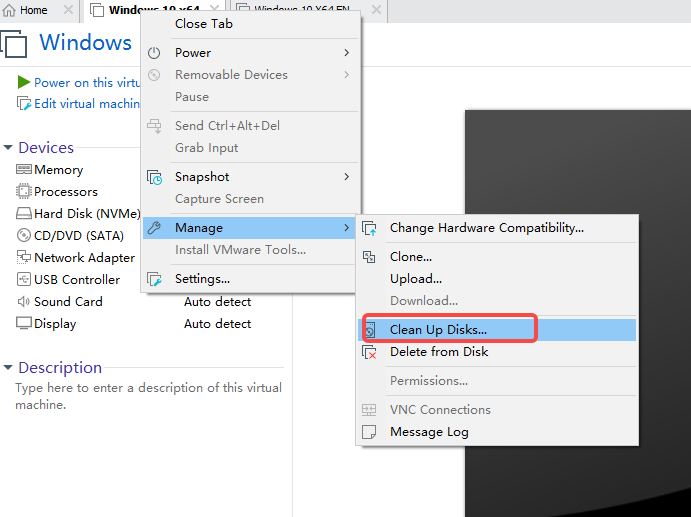
Task: Click Power on this virtual machine link
Action: 87,82
